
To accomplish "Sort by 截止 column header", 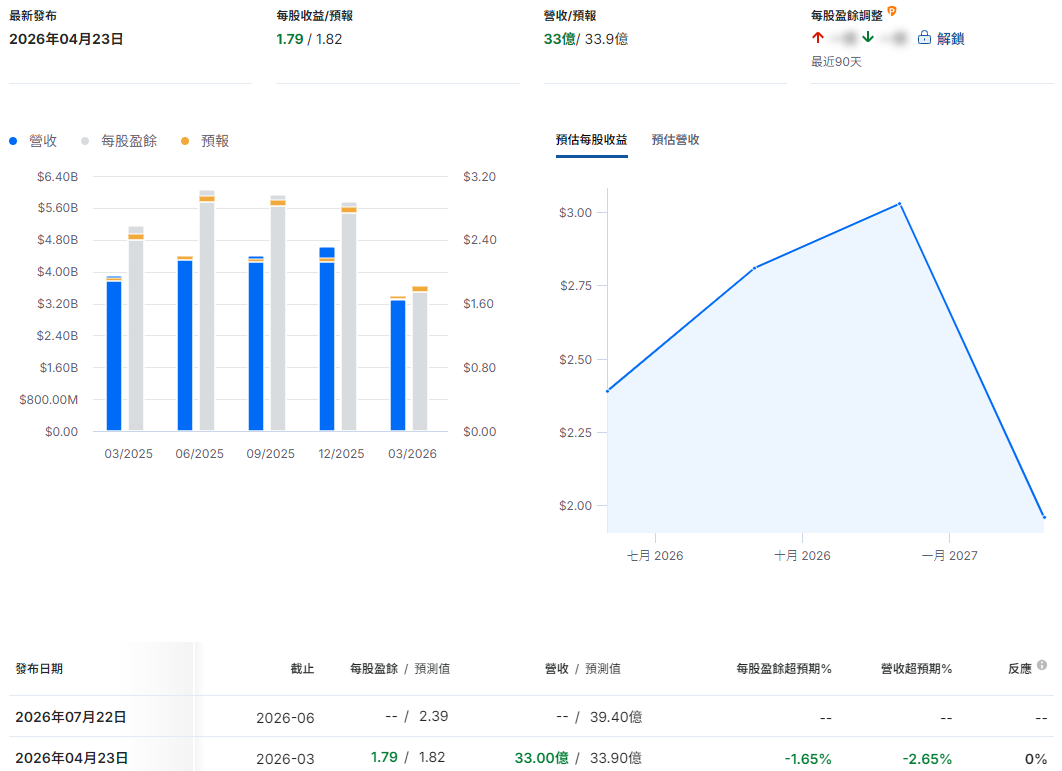I will click(x=302, y=669).
